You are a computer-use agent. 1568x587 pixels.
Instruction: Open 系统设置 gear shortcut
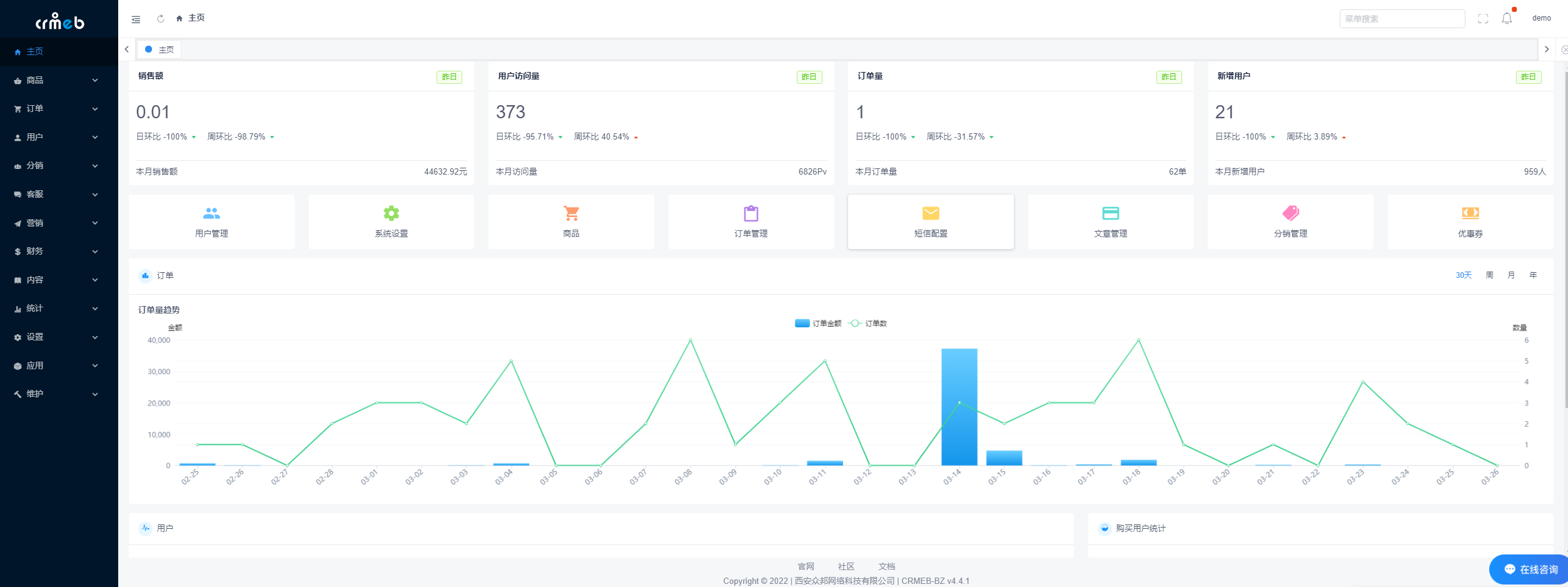pyautogui.click(x=392, y=222)
